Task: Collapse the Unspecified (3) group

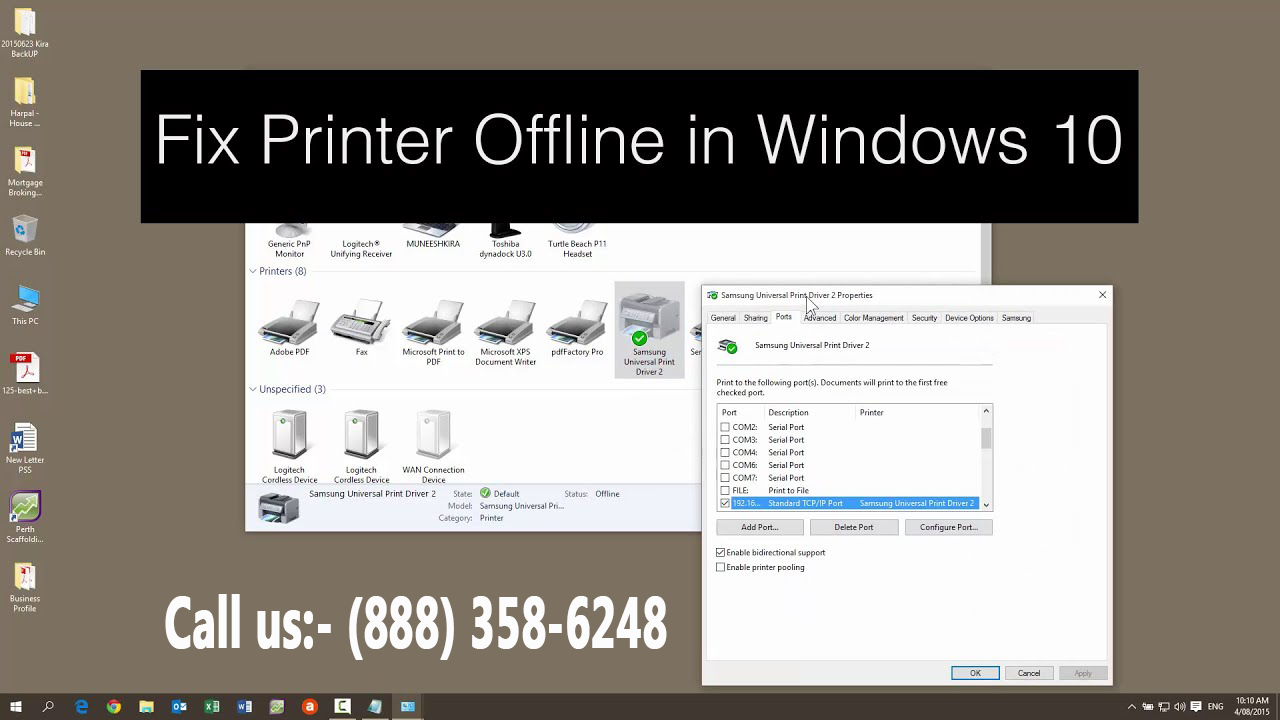Action: pos(253,389)
